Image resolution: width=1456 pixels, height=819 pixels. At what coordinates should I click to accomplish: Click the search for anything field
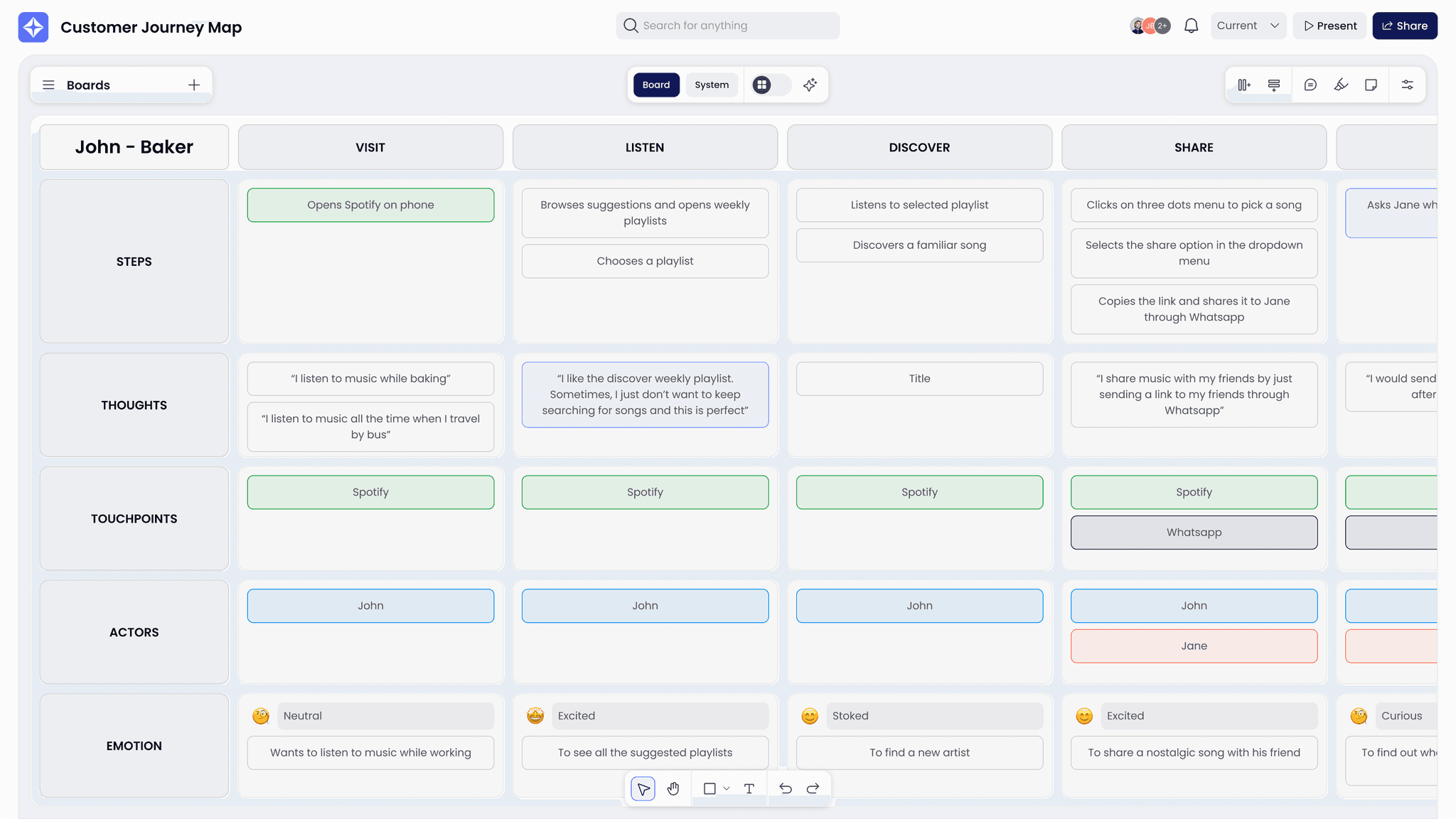pos(727,25)
